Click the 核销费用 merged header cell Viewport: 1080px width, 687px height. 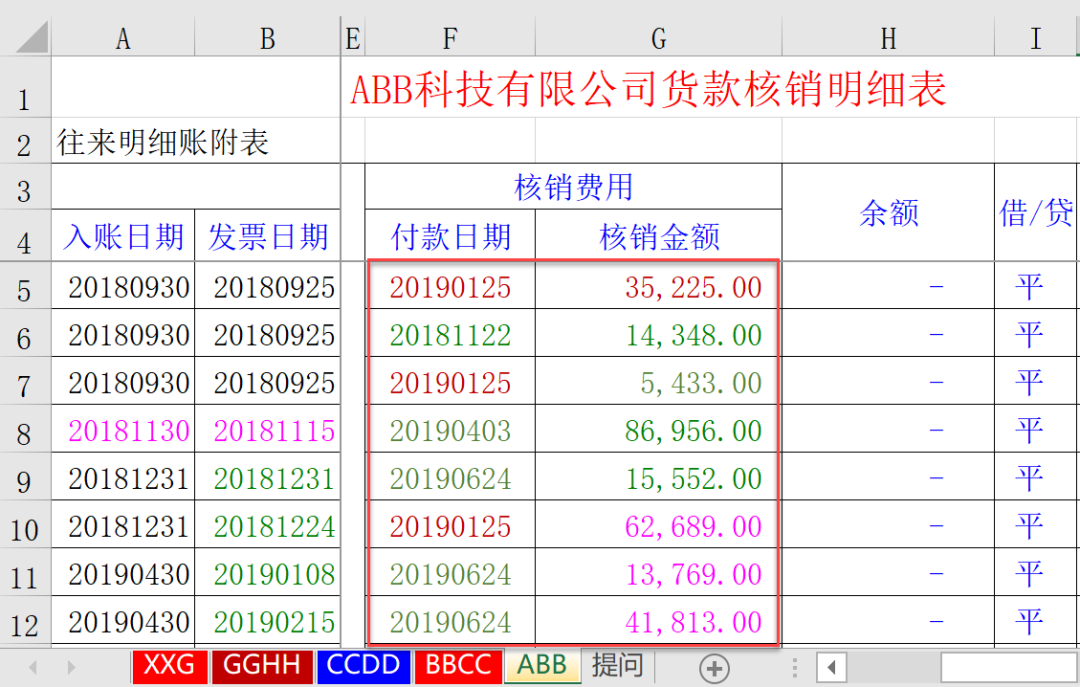573,187
